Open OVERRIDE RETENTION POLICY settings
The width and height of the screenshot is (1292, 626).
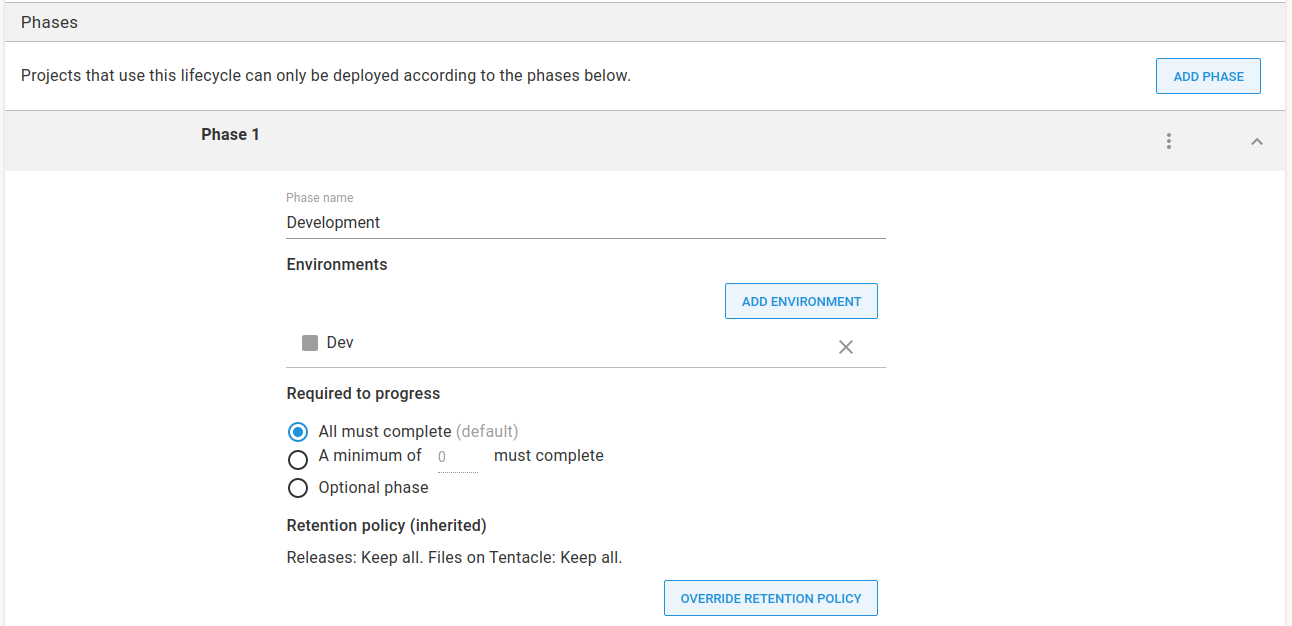pyautogui.click(x=770, y=597)
